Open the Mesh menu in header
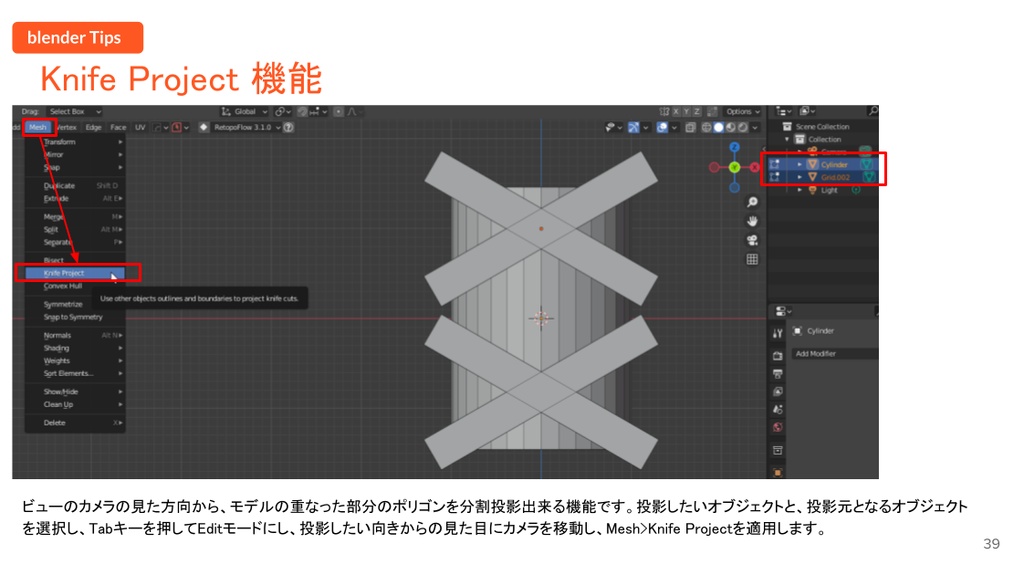Screen dimensions: 1024x575 tap(37, 127)
